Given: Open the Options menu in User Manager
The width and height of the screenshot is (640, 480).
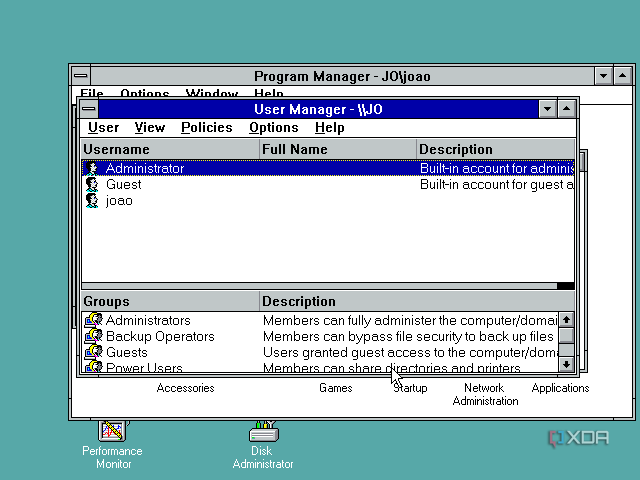Looking at the screenshot, I should pos(273,128).
